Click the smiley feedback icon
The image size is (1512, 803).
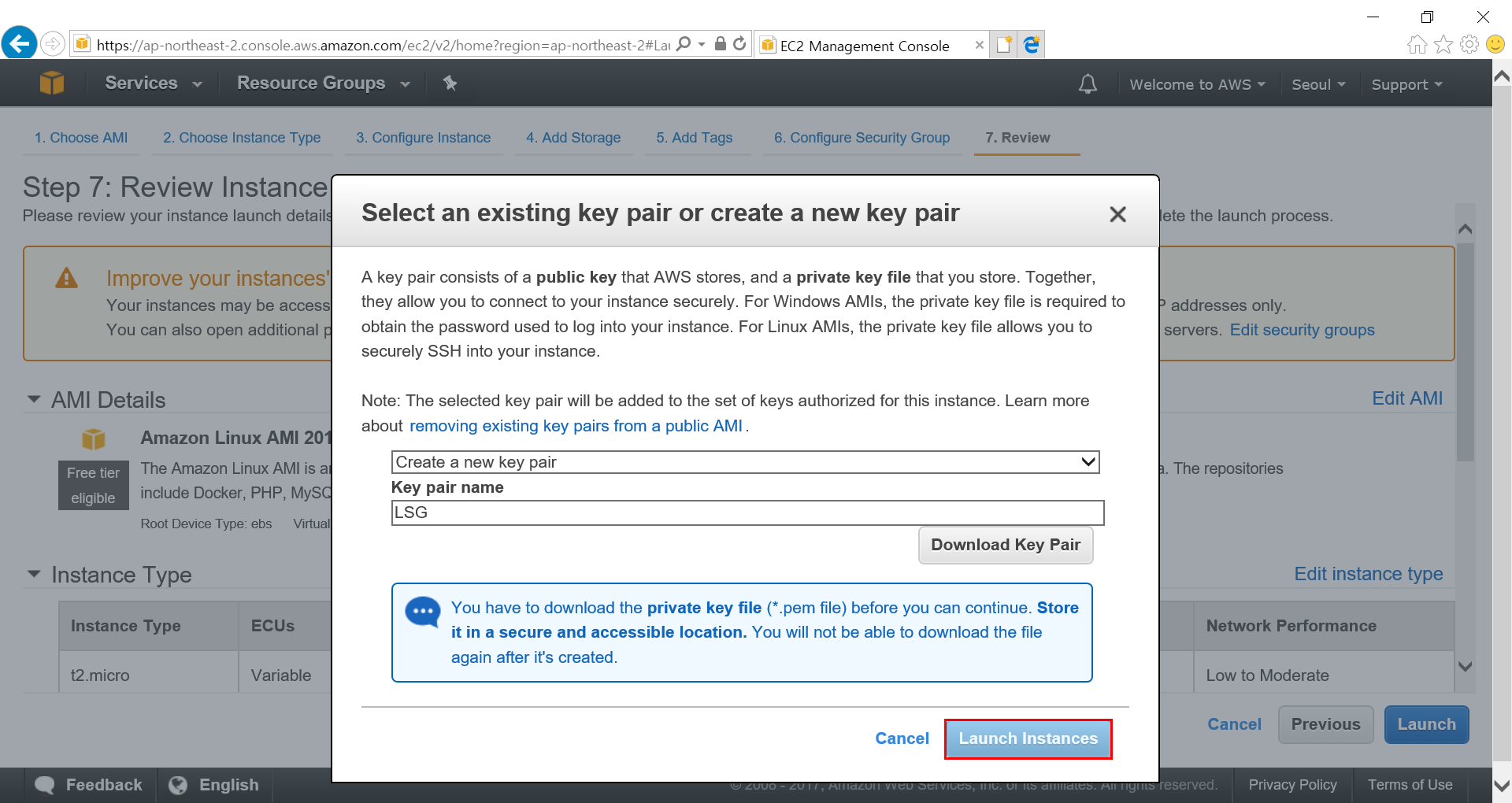pyautogui.click(x=1495, y=44)
